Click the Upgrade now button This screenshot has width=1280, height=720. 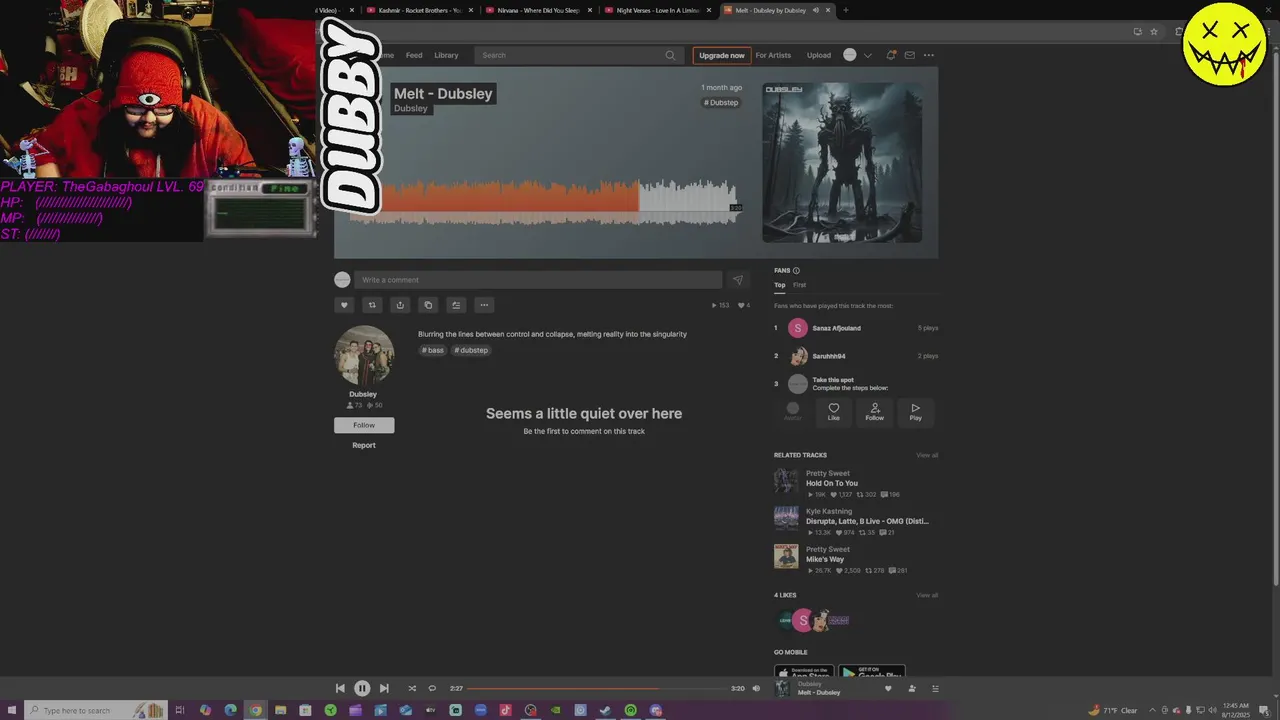click(x=721, y=55)
